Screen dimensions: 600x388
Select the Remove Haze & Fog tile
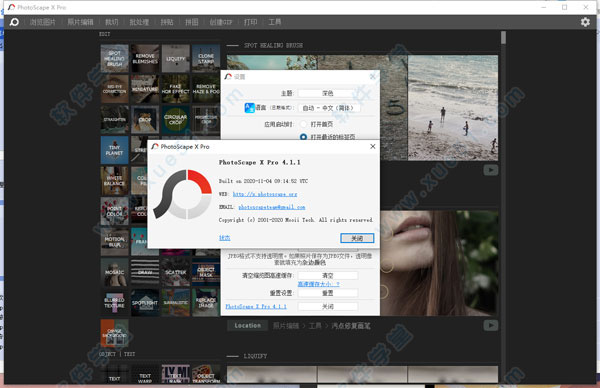click(206, 89)
